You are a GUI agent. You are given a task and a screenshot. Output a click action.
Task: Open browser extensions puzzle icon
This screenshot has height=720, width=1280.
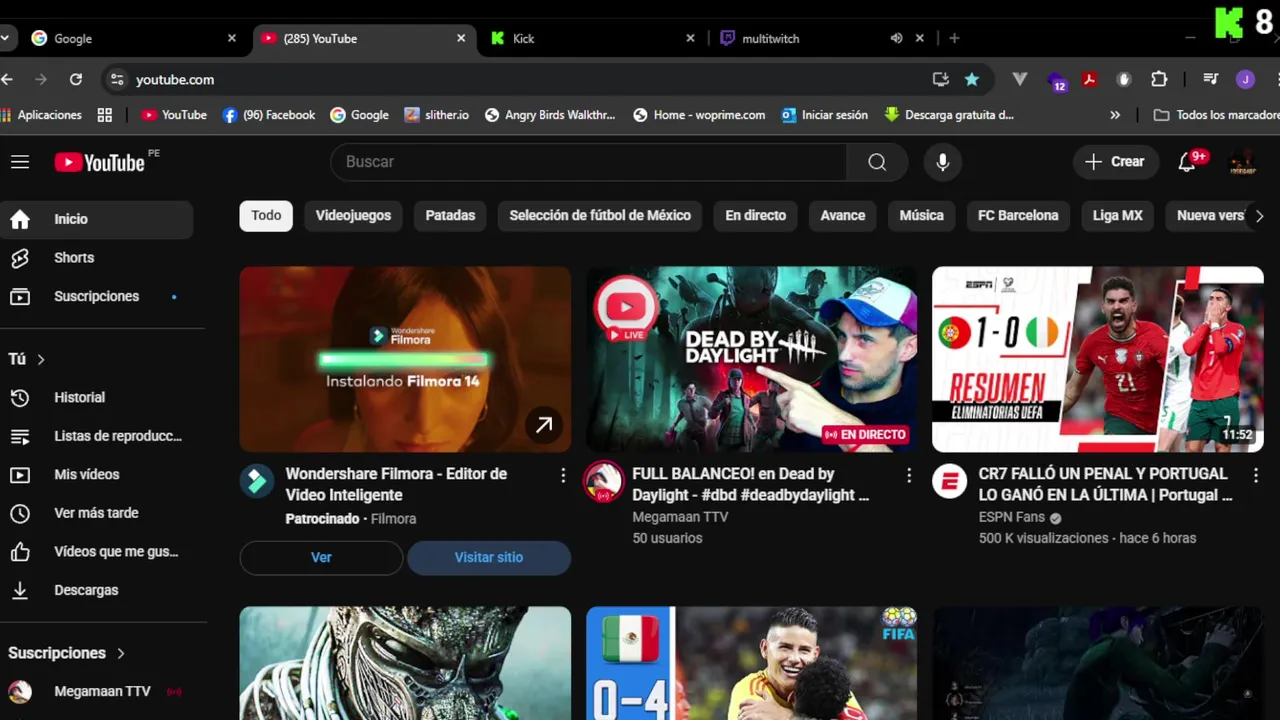tap(1159, 79)
